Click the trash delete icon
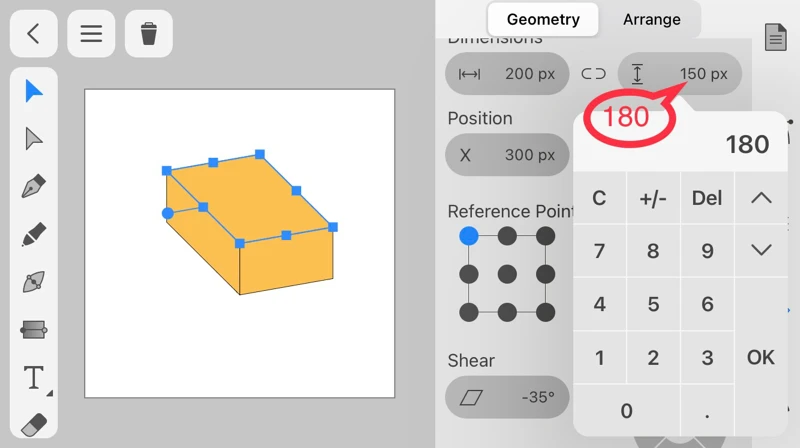Viewport: 800px width, 448px height. [149, 34]
